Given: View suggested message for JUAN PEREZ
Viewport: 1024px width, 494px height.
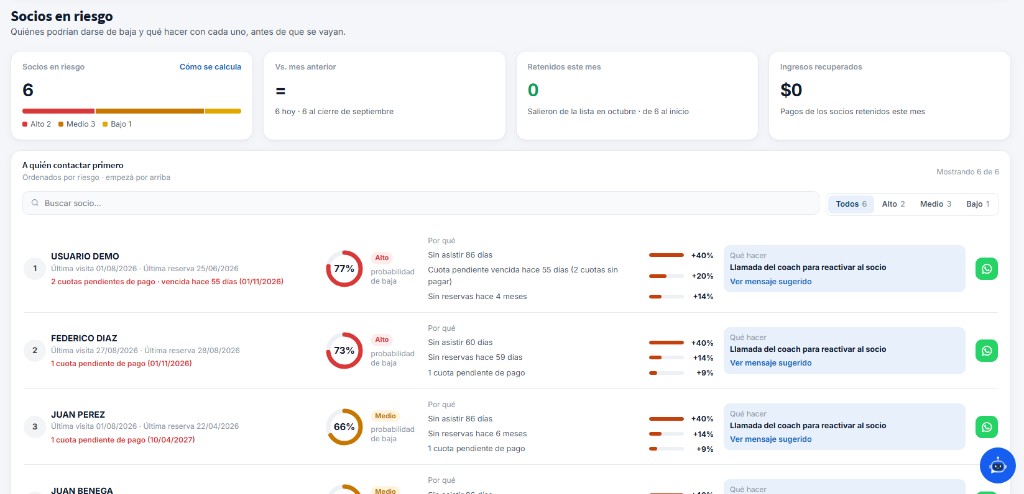Looking at the screenshot, I should tap(771, 439).
